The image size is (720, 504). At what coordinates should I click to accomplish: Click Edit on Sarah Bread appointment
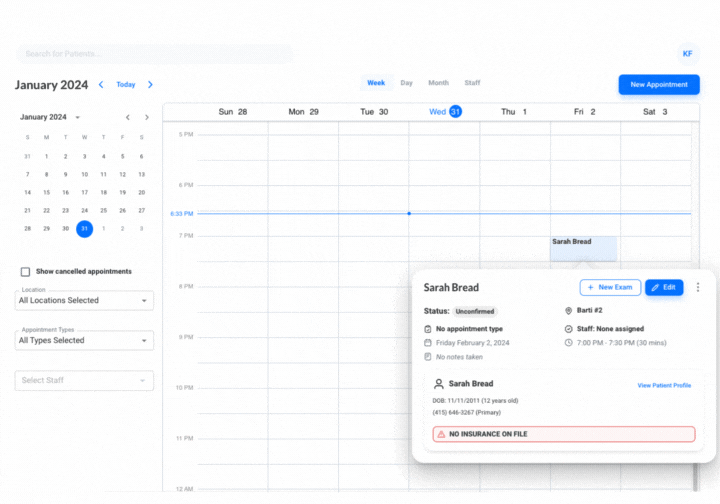point(664,287)
